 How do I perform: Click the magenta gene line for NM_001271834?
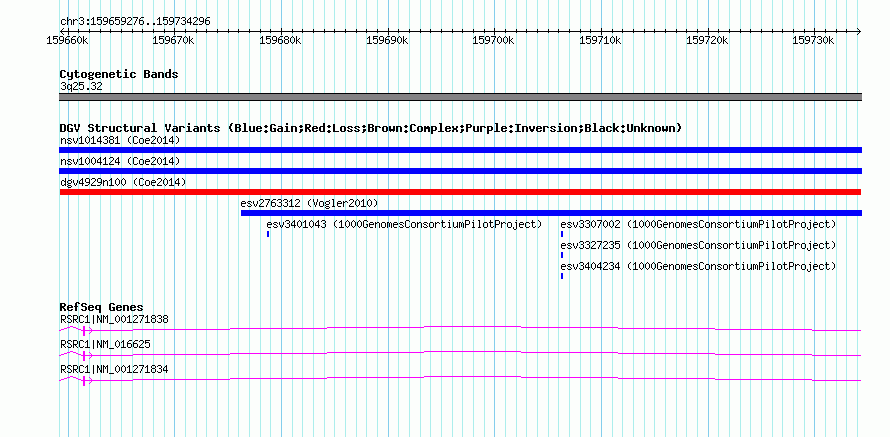click(x=460, y=379)
